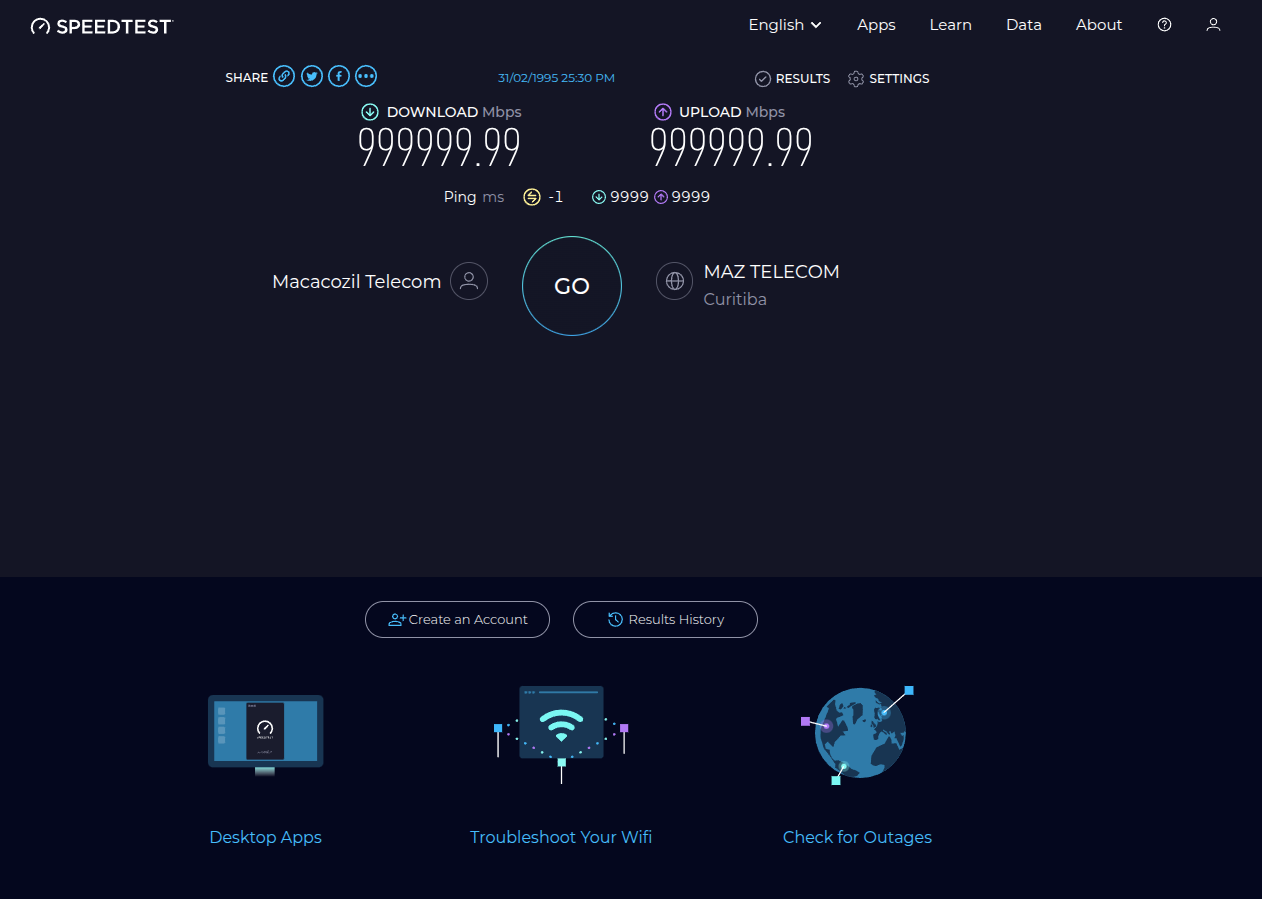Open the RESULTS tab
The width and height of the screenshot is (1262, 899).
tap(792, 78)
